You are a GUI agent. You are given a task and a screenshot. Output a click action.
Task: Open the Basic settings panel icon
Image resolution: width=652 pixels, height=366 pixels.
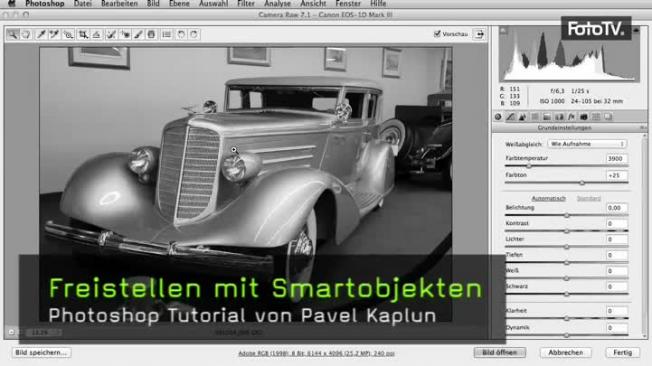[x=498, y=117]
